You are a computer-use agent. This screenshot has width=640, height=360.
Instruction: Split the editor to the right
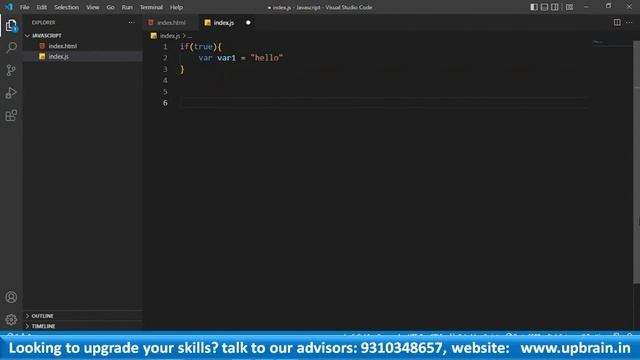[617, 22]
